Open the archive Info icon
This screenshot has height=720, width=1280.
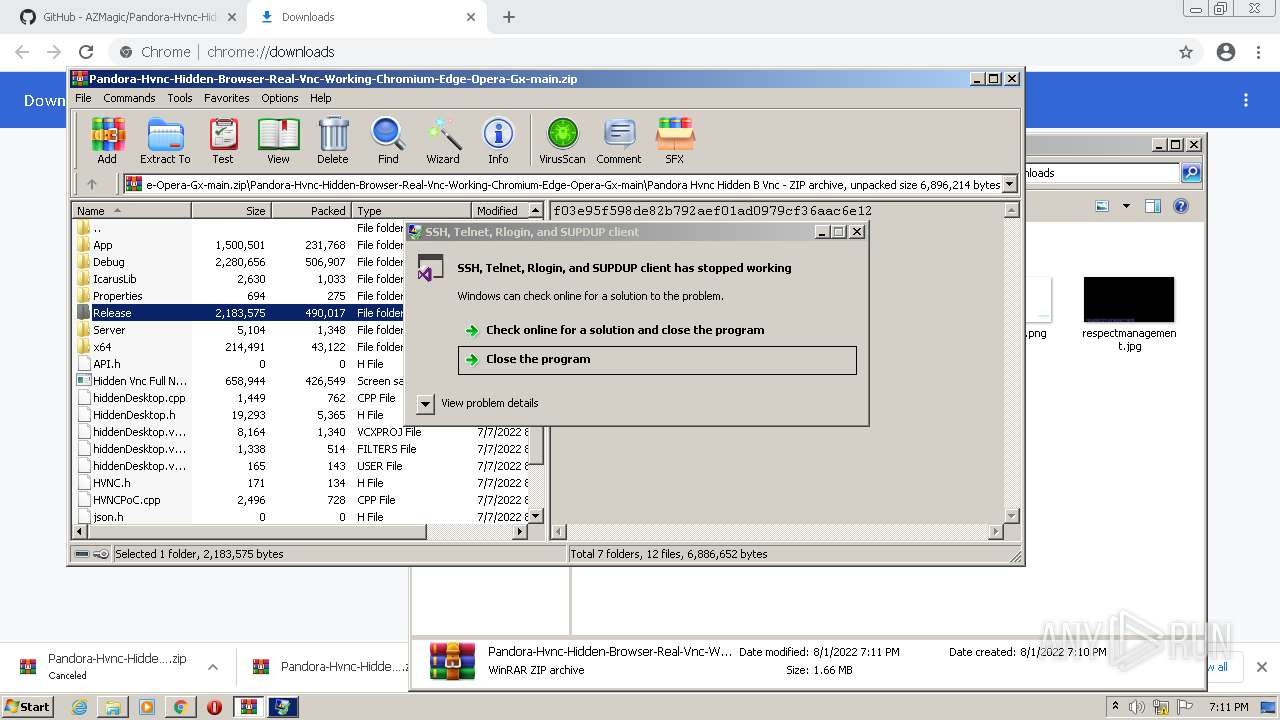coord(498,140)
